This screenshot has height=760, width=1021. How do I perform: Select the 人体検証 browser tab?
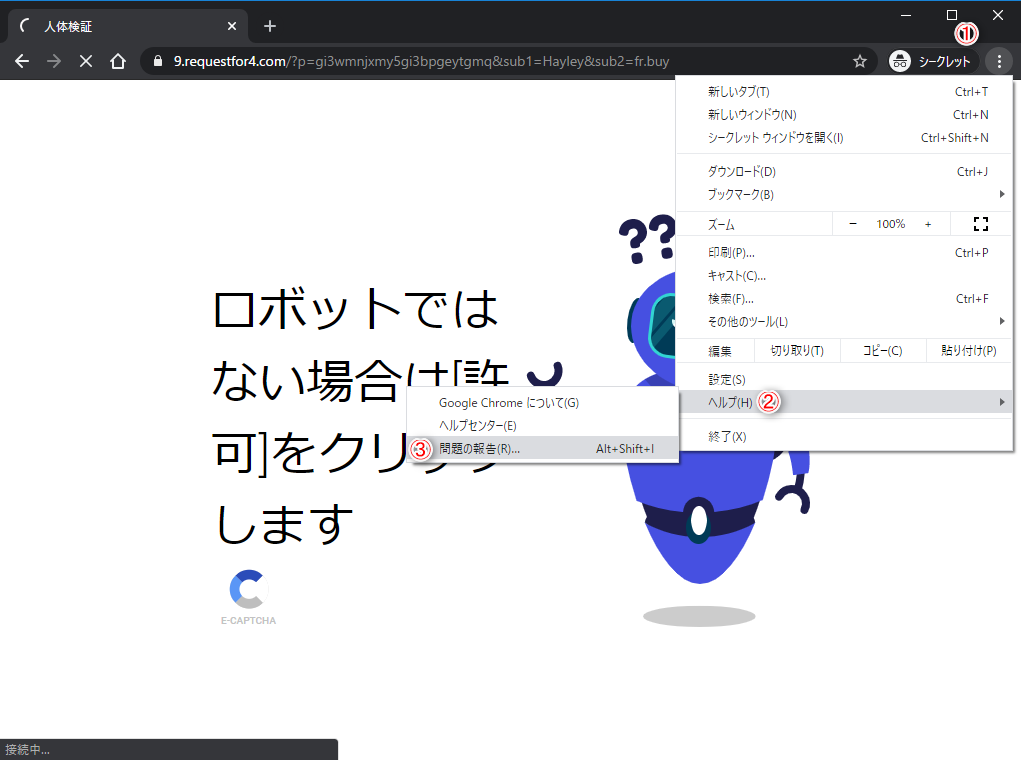120,27
